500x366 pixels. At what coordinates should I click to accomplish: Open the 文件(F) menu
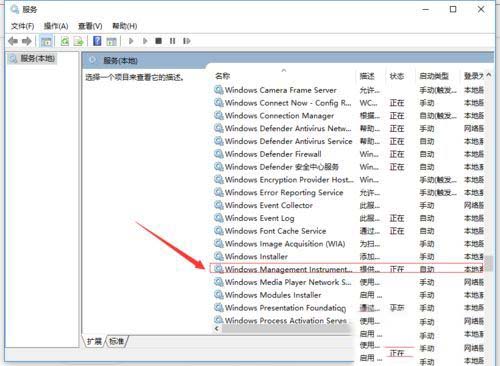(22, 26)
